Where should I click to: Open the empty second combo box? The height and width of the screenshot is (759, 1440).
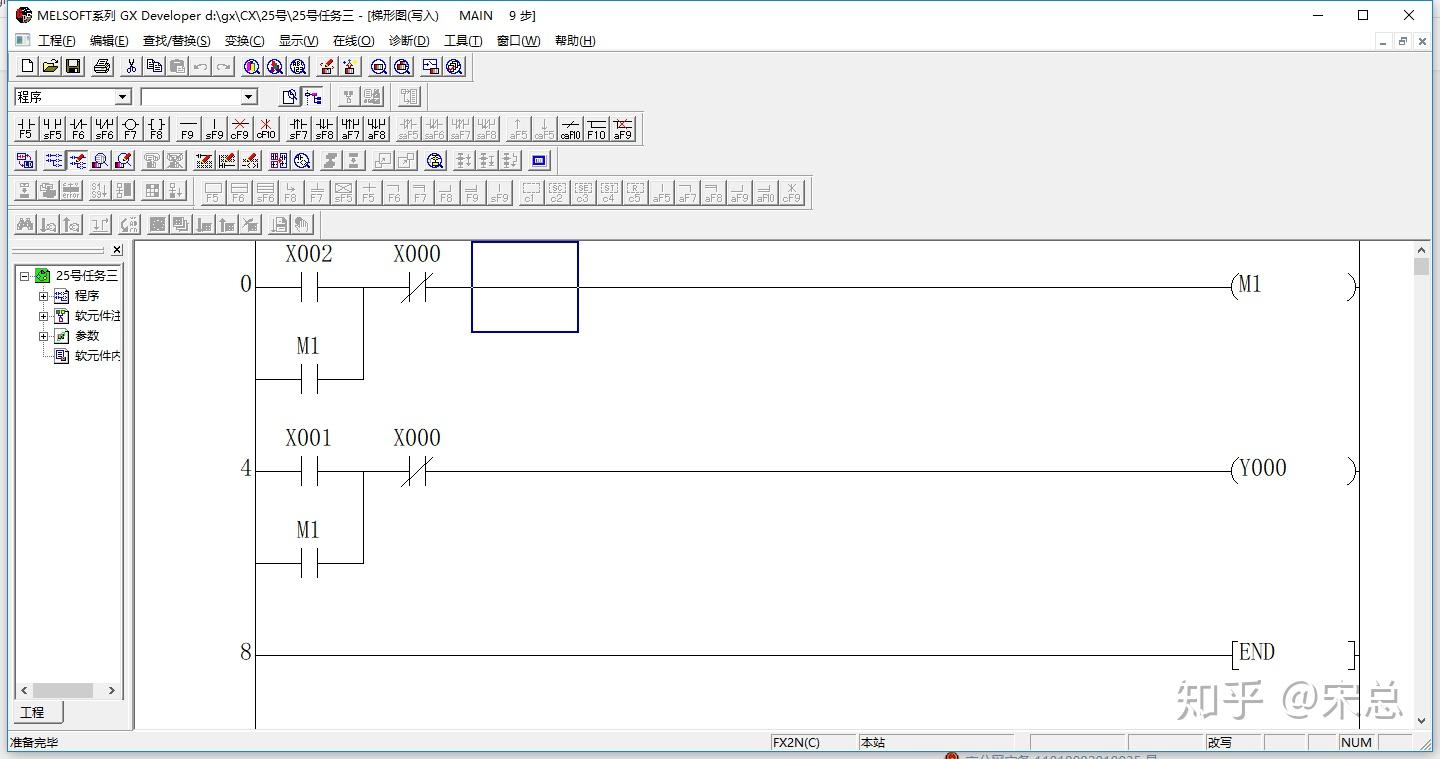click(x=249, y=97)
